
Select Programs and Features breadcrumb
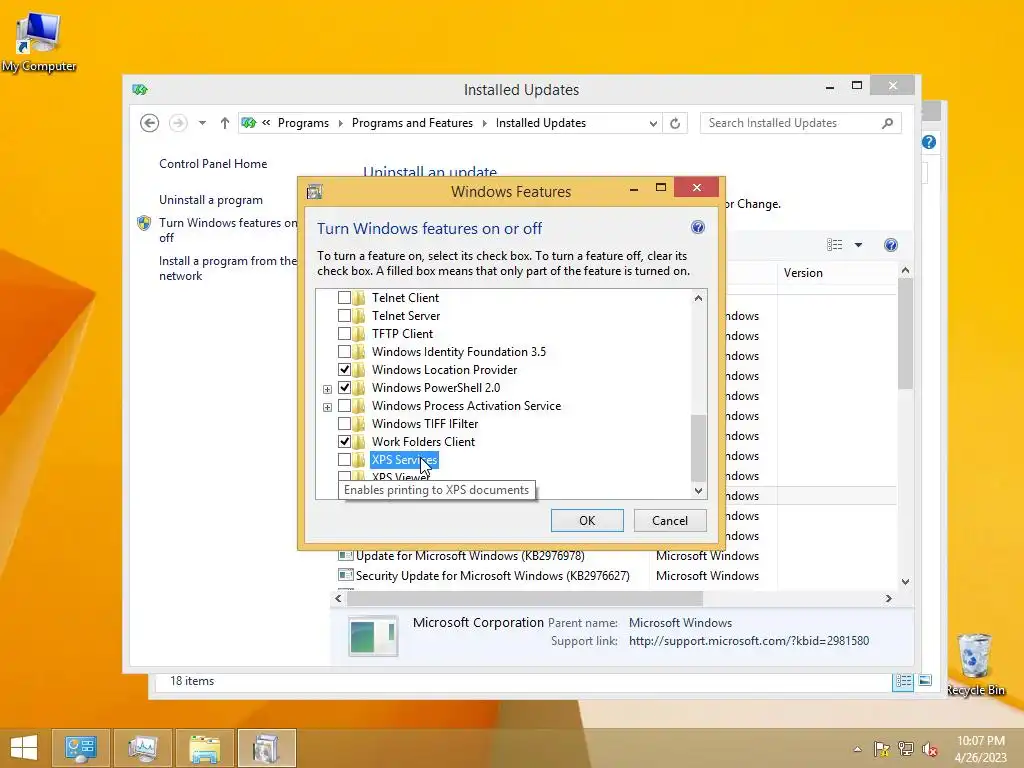[x=412, y=123]
